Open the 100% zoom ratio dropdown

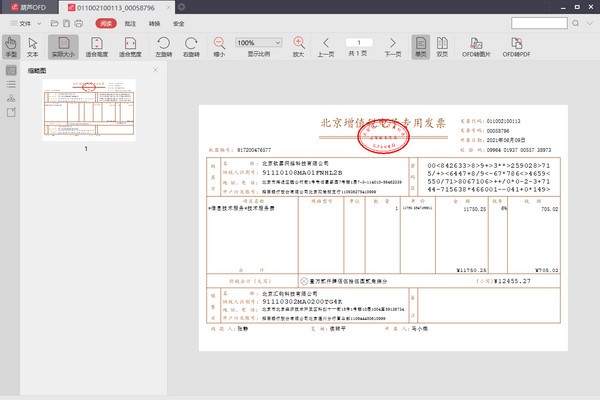coord(258,43)
